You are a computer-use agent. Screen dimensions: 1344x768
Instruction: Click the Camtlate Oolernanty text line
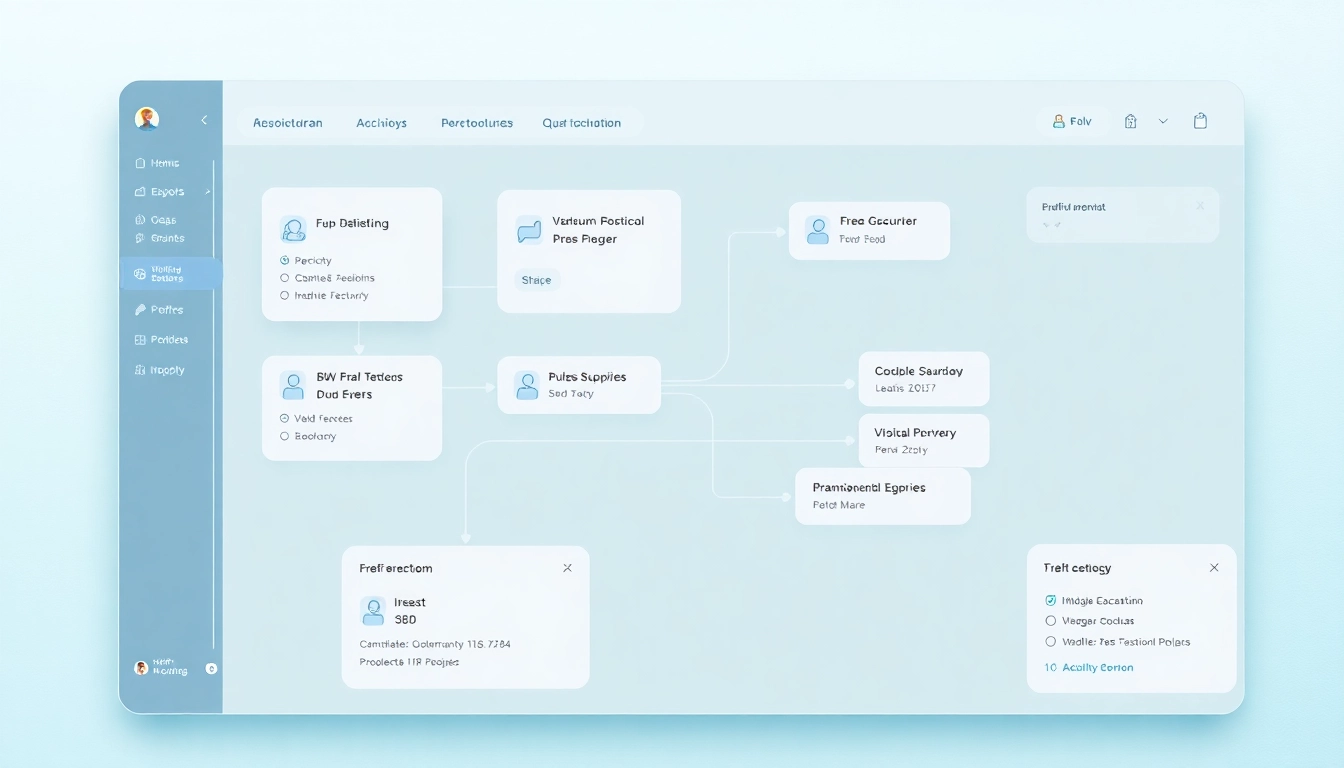click(435, 644)
